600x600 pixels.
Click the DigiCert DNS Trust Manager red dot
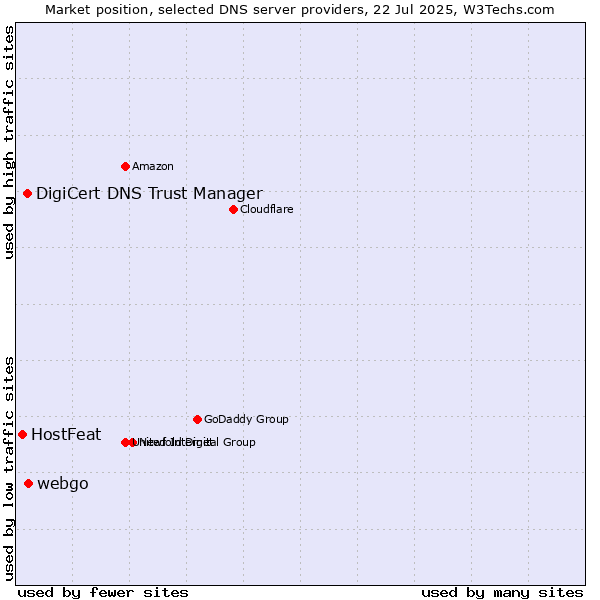pos(27,194)
